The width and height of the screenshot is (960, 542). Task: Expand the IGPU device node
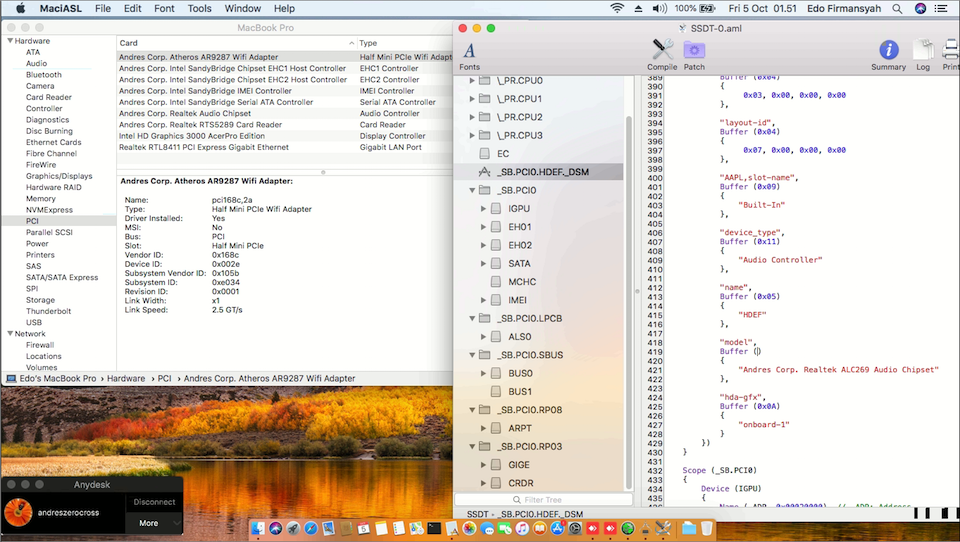(485, 209)
